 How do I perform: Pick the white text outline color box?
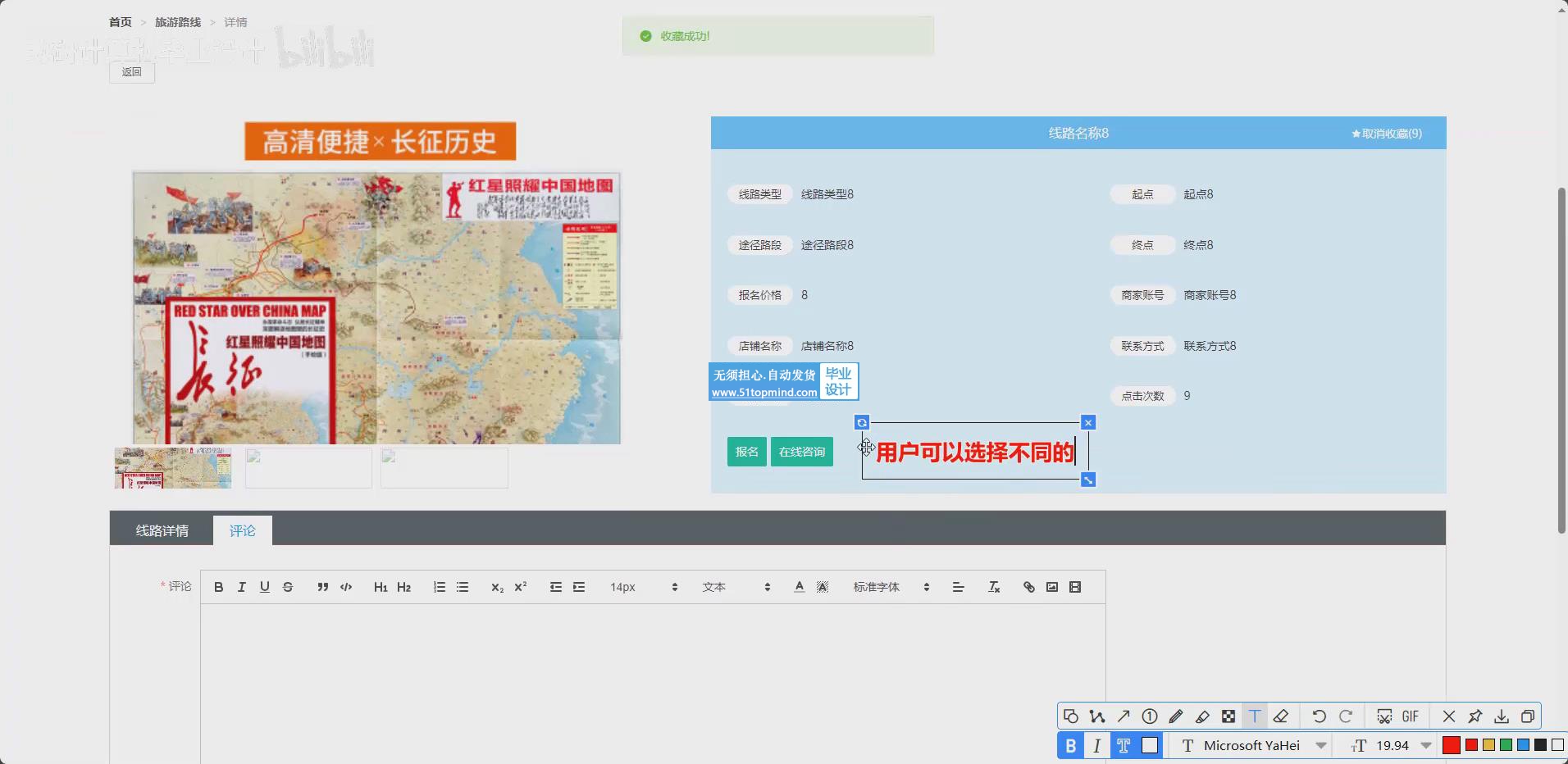(1150, 745)
